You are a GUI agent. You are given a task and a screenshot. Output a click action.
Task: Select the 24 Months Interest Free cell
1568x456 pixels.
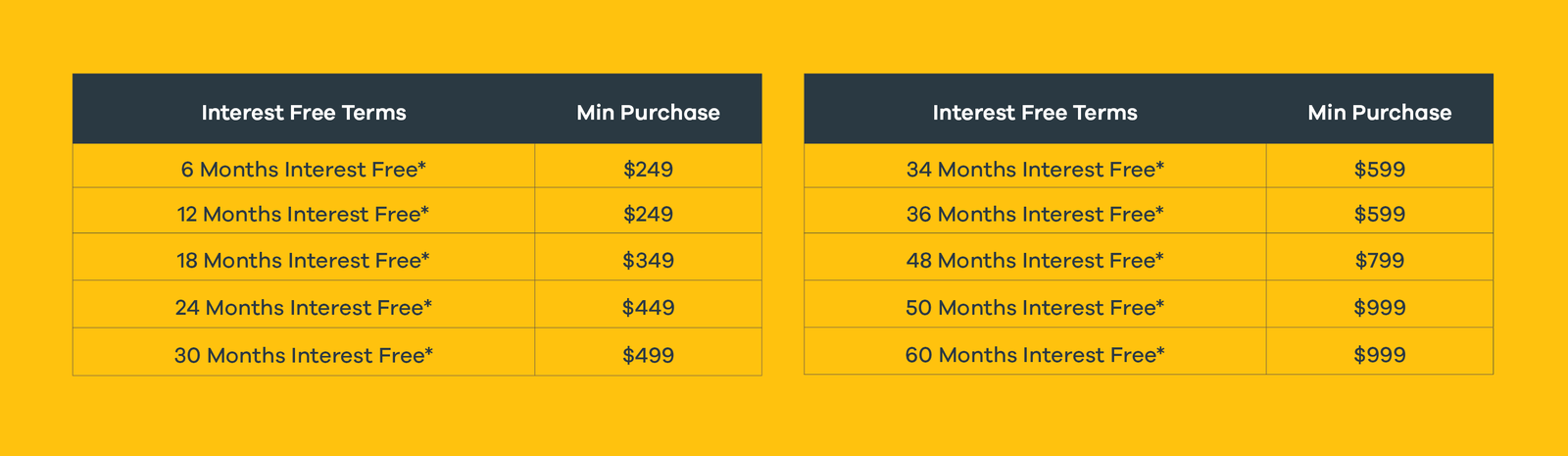[x=304, y=308]
